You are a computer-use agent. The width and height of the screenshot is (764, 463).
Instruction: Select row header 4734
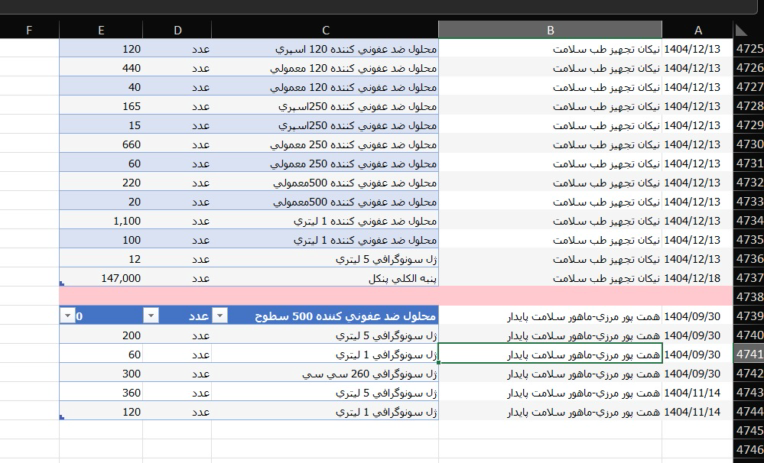pos(749,221)
